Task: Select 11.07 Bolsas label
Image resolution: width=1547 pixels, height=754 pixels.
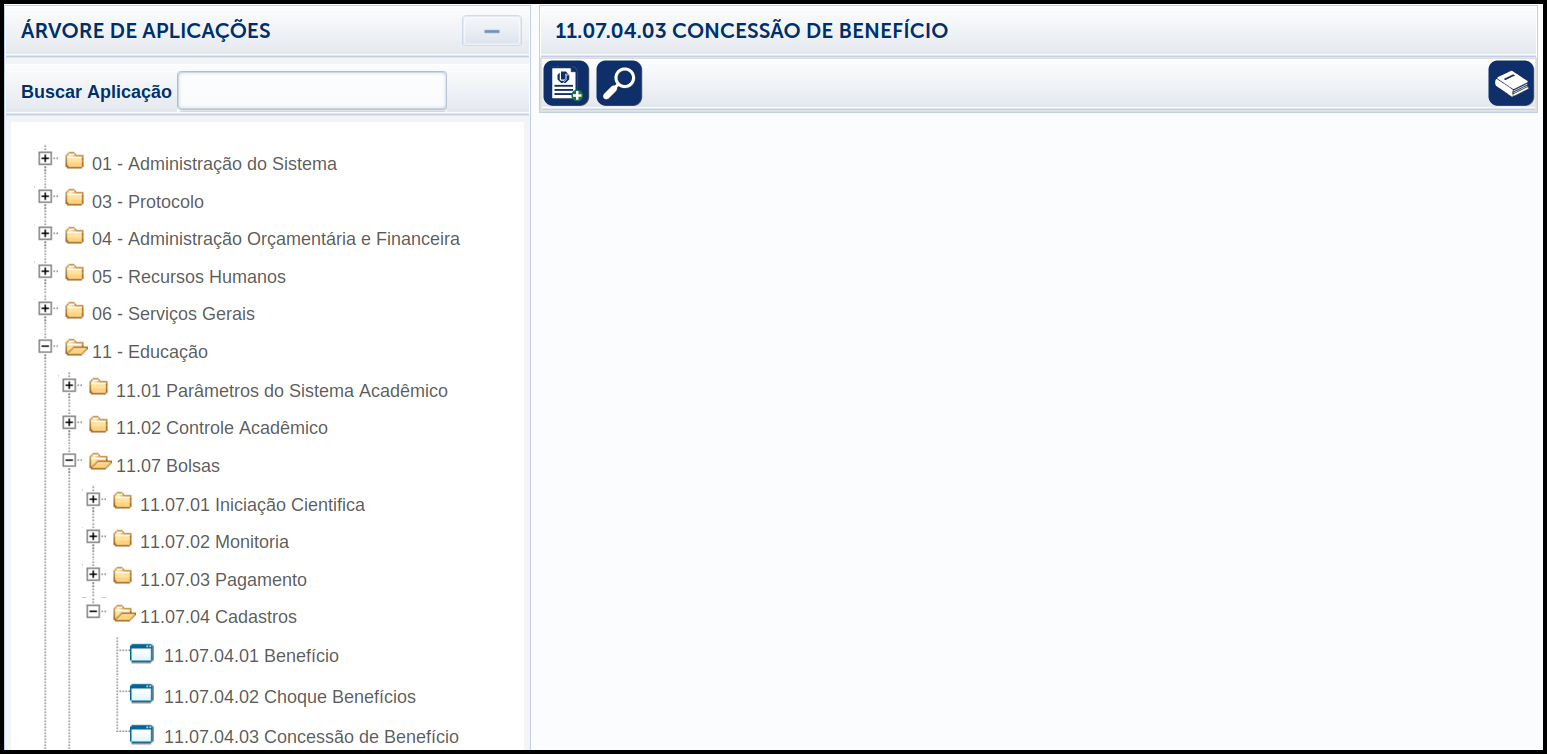Action: pyautogui.click(x=168, y=466)
